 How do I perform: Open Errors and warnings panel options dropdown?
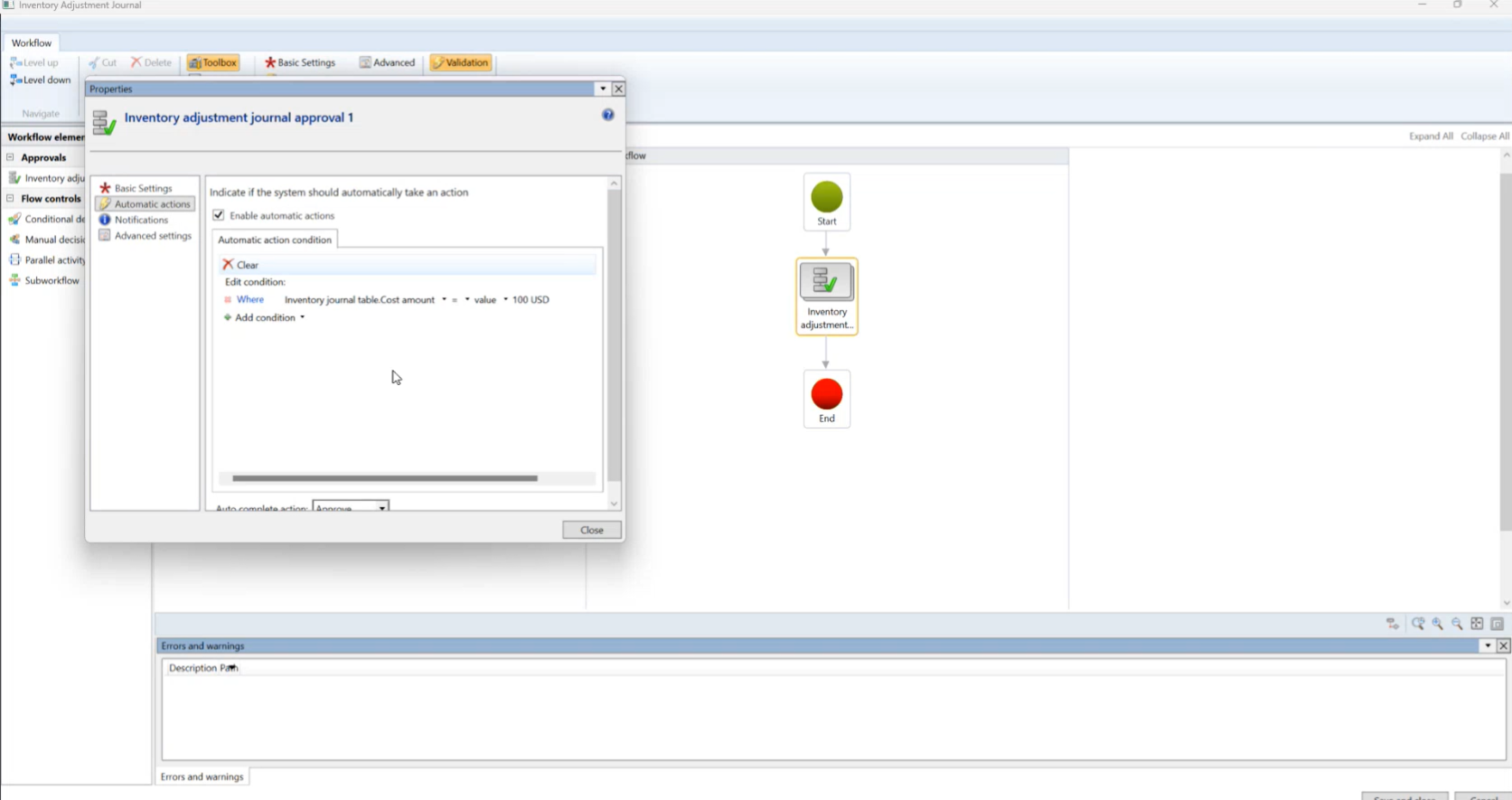click(1488, 645)
